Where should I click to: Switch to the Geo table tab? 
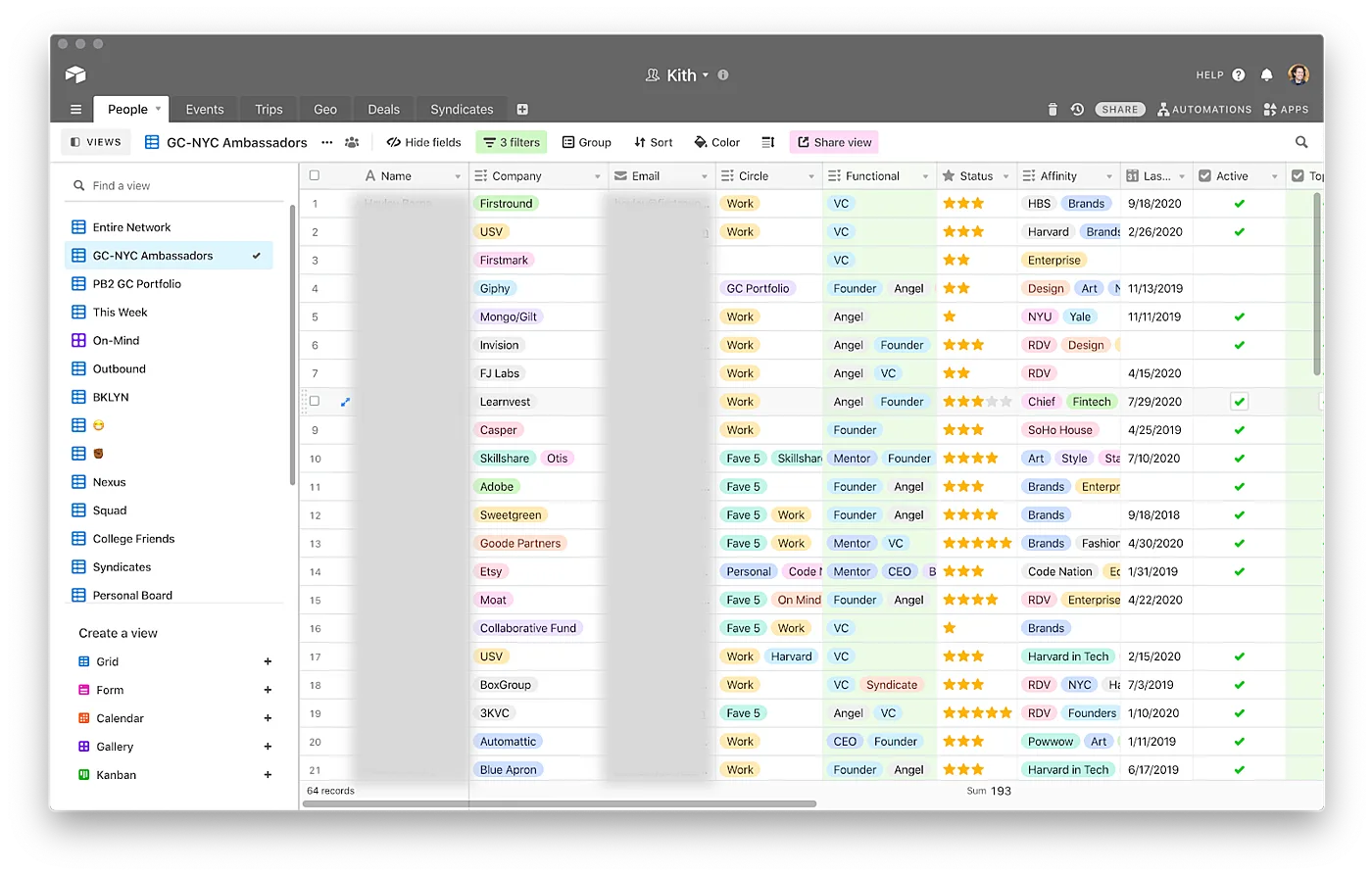[x=325, y=110]
